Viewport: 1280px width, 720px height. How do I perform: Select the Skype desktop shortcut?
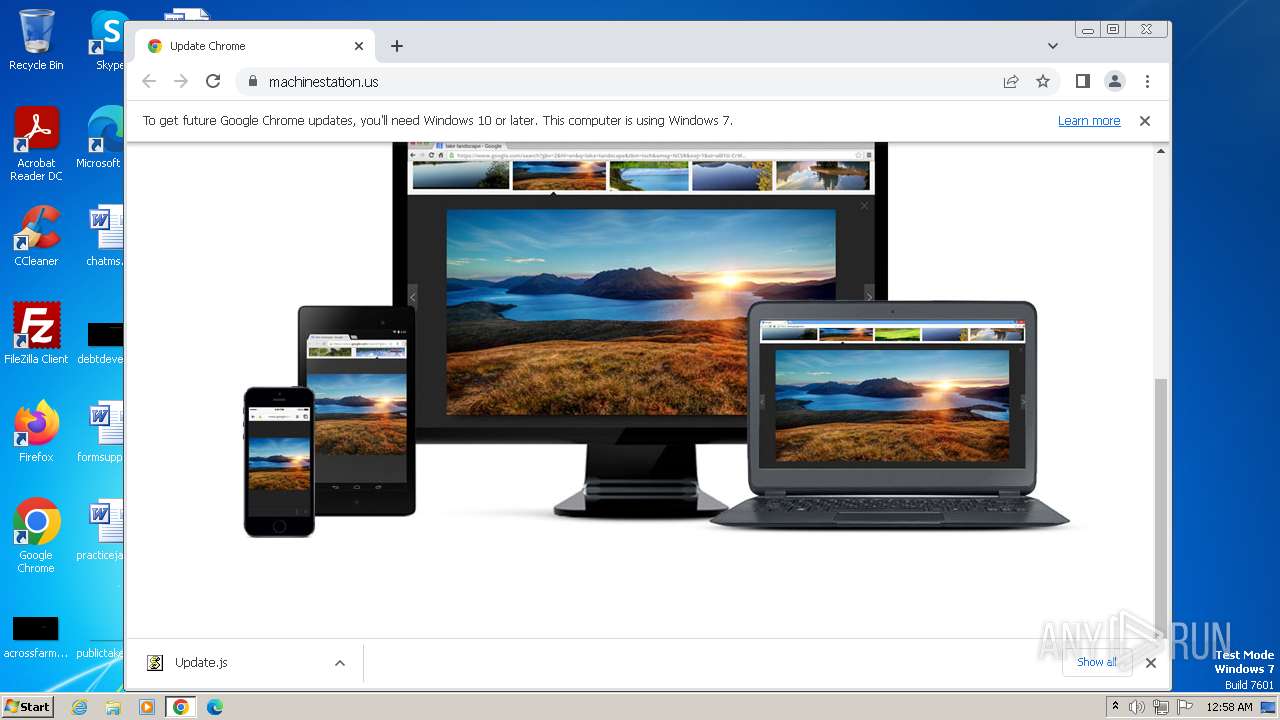[108, 40]
